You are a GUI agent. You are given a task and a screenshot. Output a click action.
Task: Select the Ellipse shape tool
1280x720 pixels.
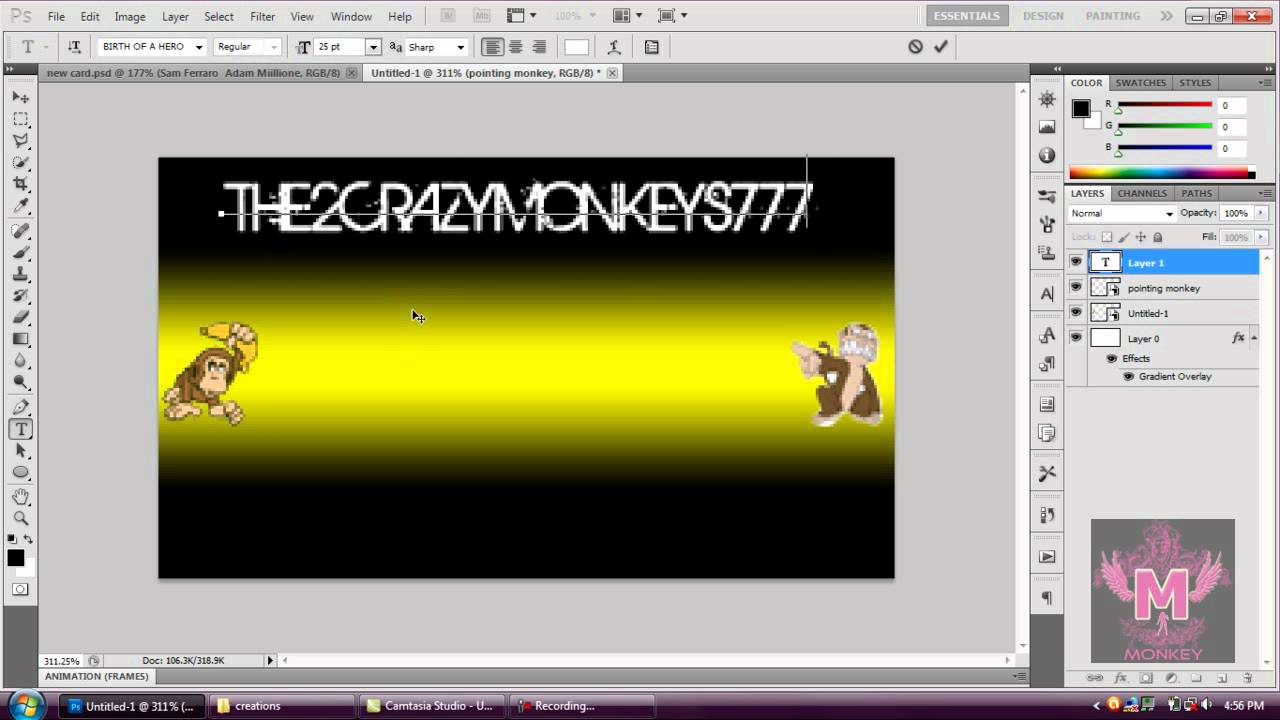[20, 472]
